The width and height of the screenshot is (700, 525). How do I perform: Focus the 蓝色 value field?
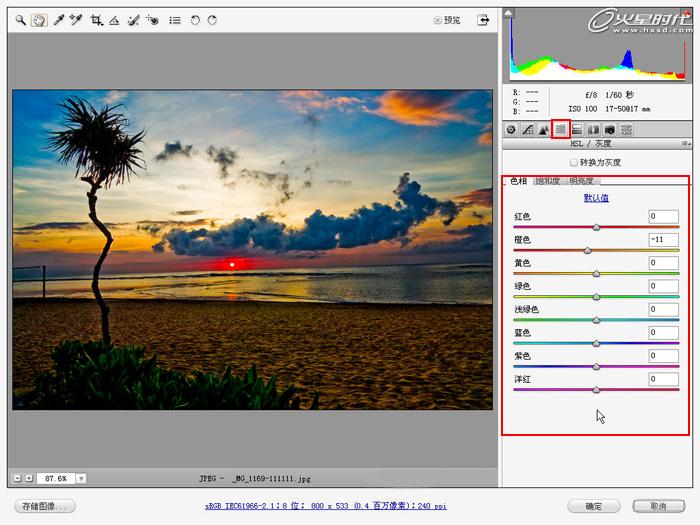(663, 333)
